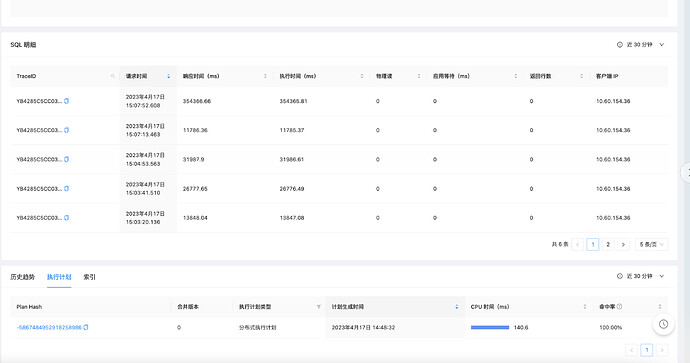Sort by response time (ms) column
The height and width of the screenshot is (363, 690).
click(265, 76)
